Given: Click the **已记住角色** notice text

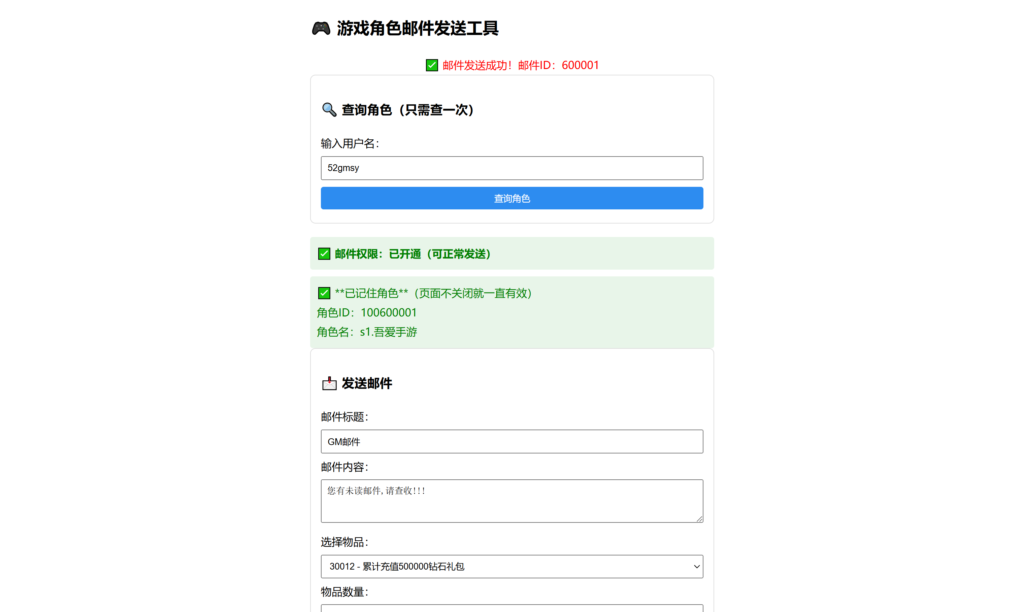Looking at the screenshot, I should (x=434, y=293).
